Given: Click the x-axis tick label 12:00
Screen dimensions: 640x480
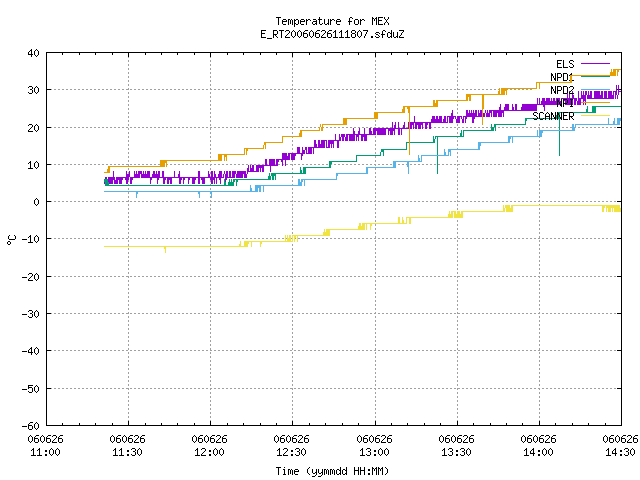Looking at the screenshot, I should point(209,452).
